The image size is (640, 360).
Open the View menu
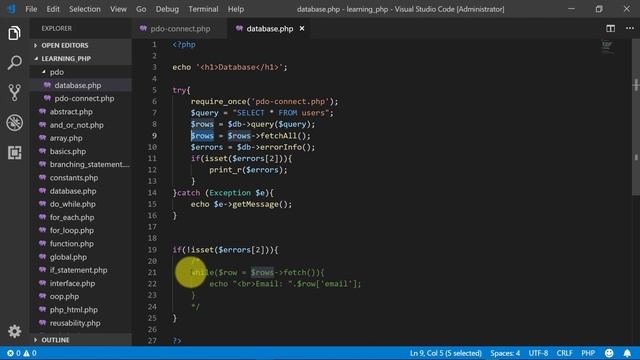click(118, 9)
